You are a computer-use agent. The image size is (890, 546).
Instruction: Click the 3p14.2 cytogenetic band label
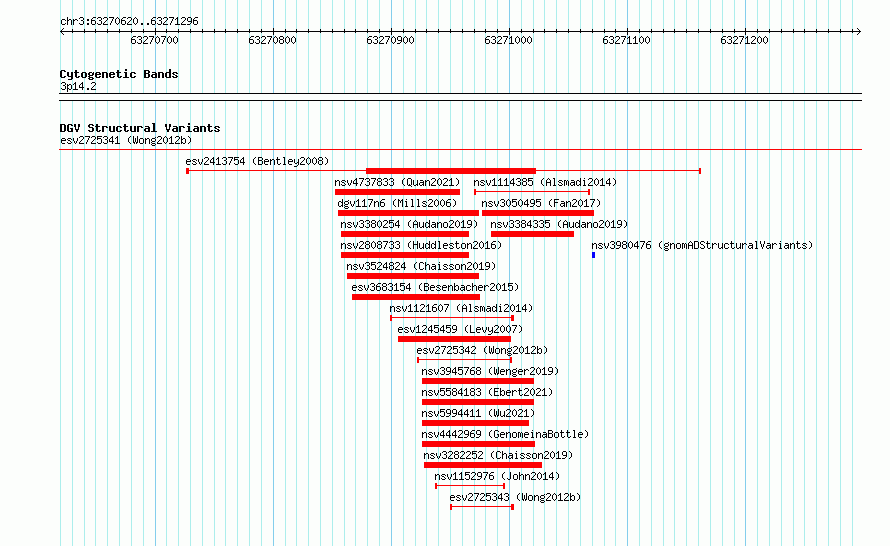(x=78, y=86)
